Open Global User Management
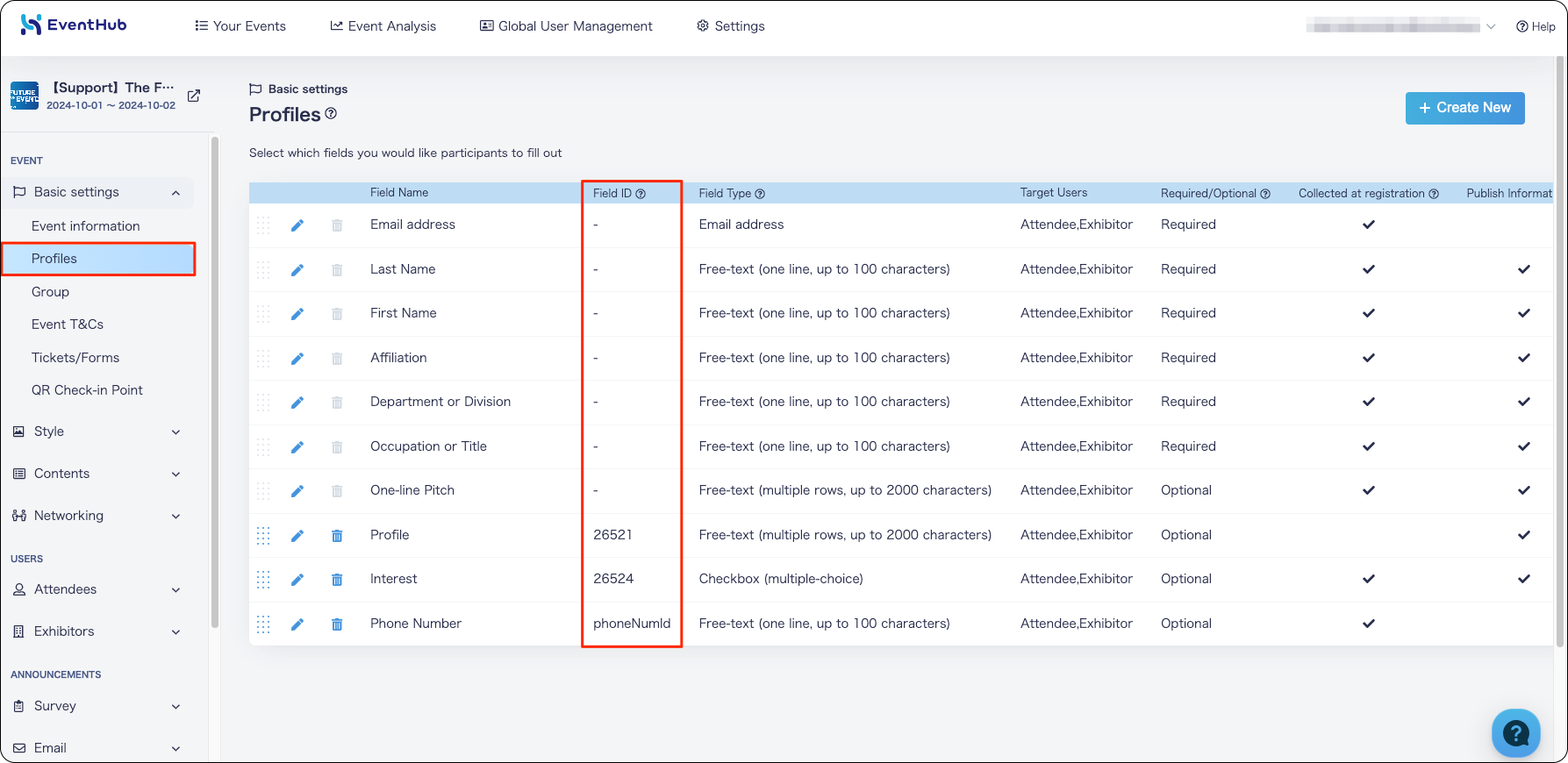 pos(566,26)
